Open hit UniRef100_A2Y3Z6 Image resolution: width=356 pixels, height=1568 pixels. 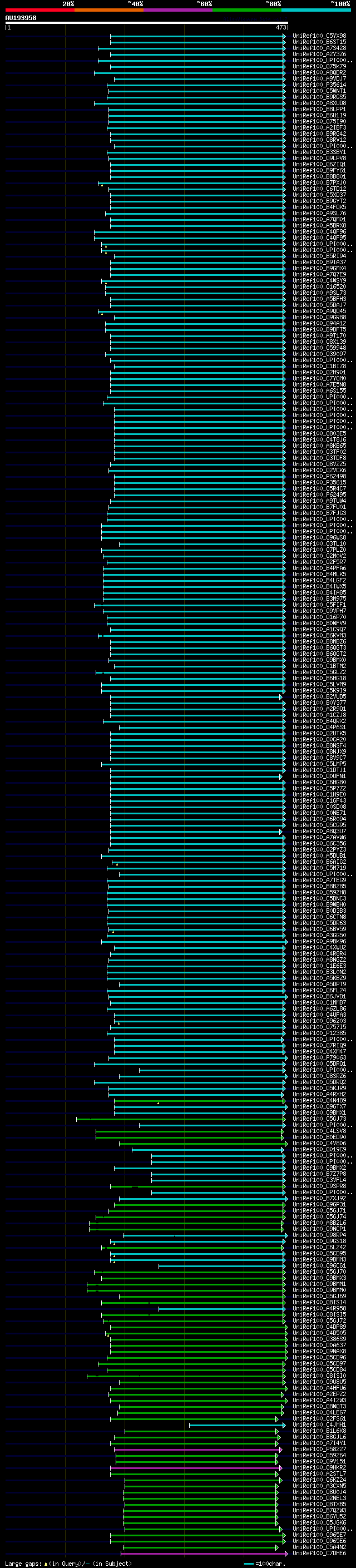(319, 54)
